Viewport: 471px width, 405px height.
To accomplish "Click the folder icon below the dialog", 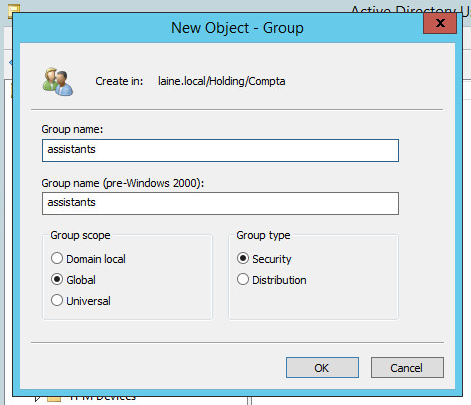I will point(54,399).
